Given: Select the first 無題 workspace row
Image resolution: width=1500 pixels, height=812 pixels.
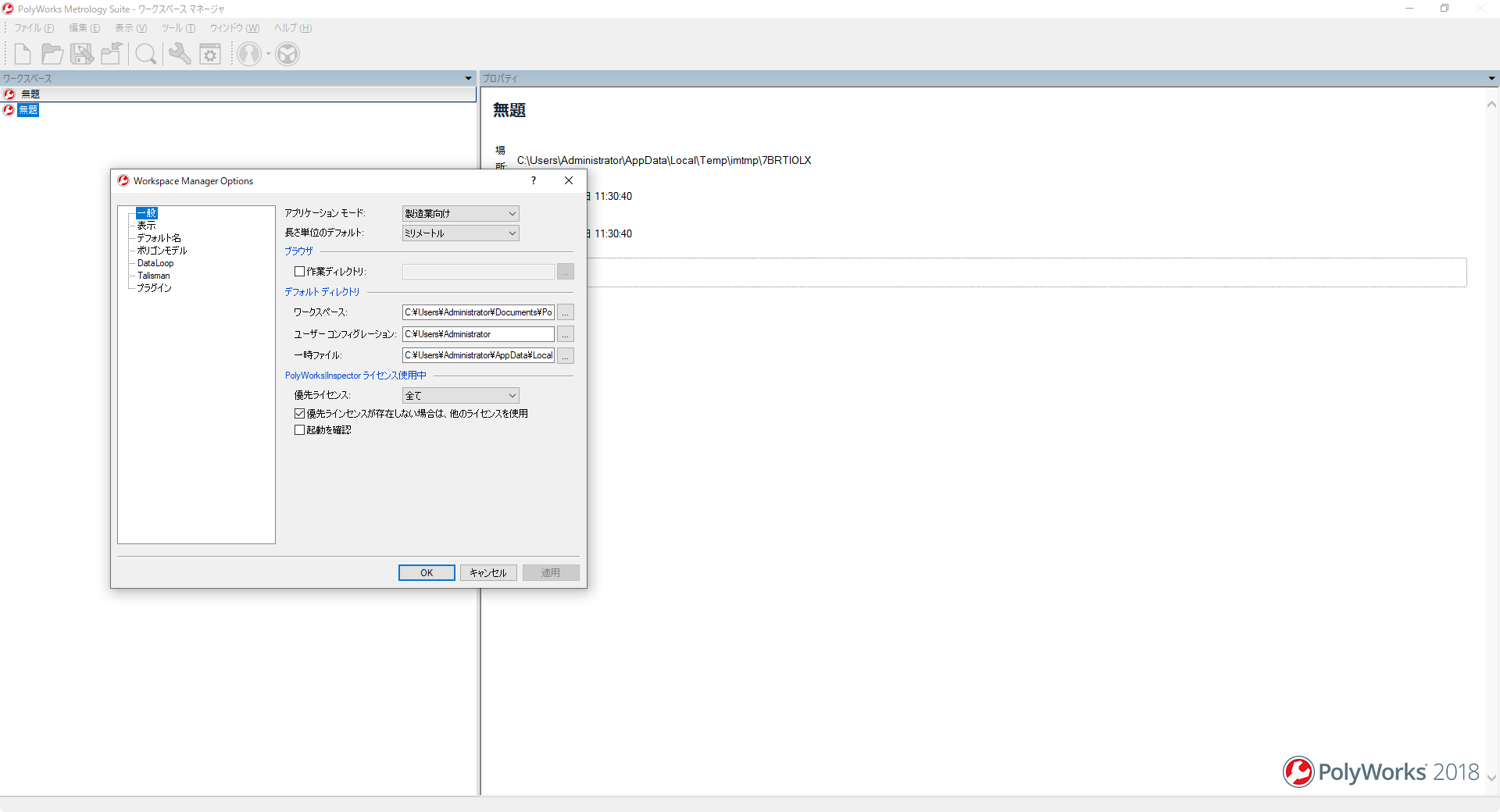Looking at the screenshot, I should (238, 94).
